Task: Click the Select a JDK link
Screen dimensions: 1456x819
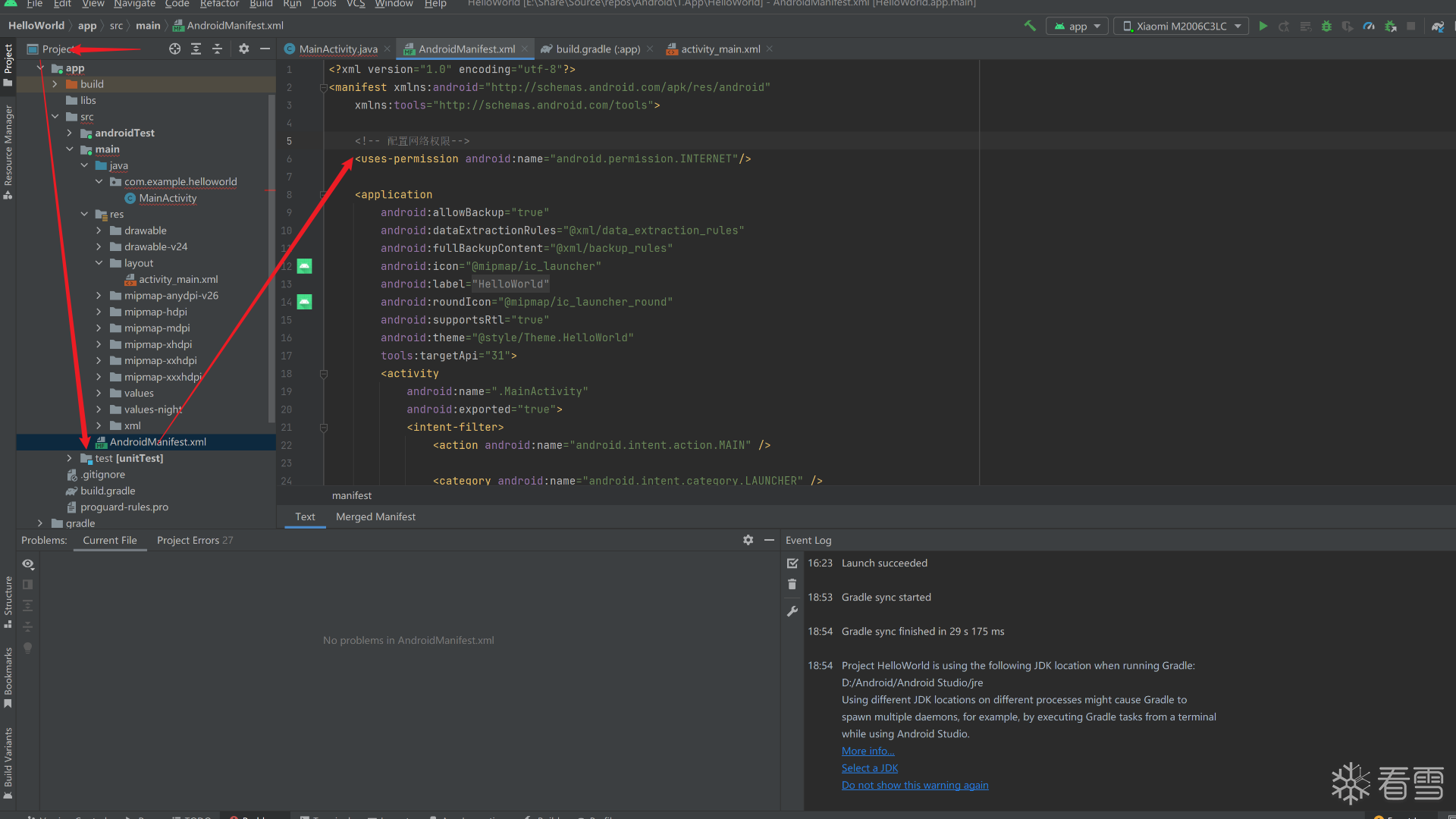Action: (869, 768)
